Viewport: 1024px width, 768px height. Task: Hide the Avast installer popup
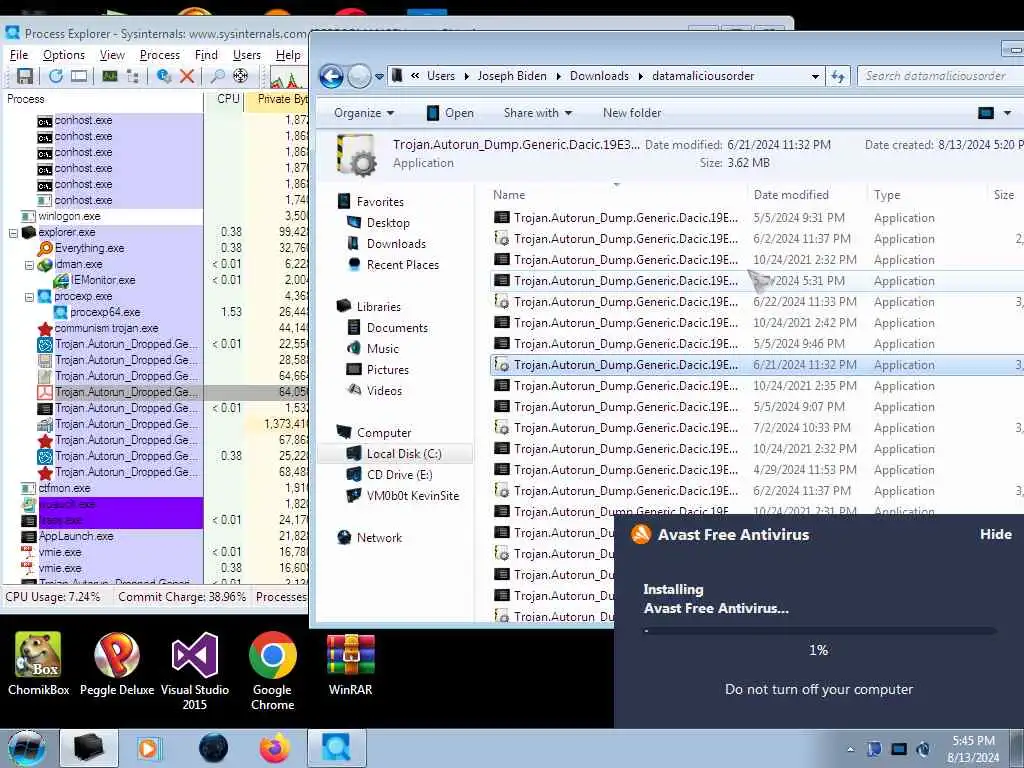pyautogui.click(x=995, y=534)
